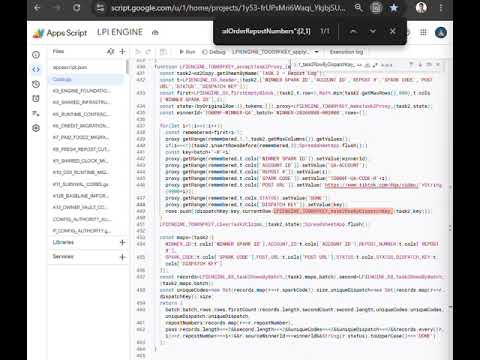Bookmark this page with the star
480x360 pixels.
coord(394,7)
